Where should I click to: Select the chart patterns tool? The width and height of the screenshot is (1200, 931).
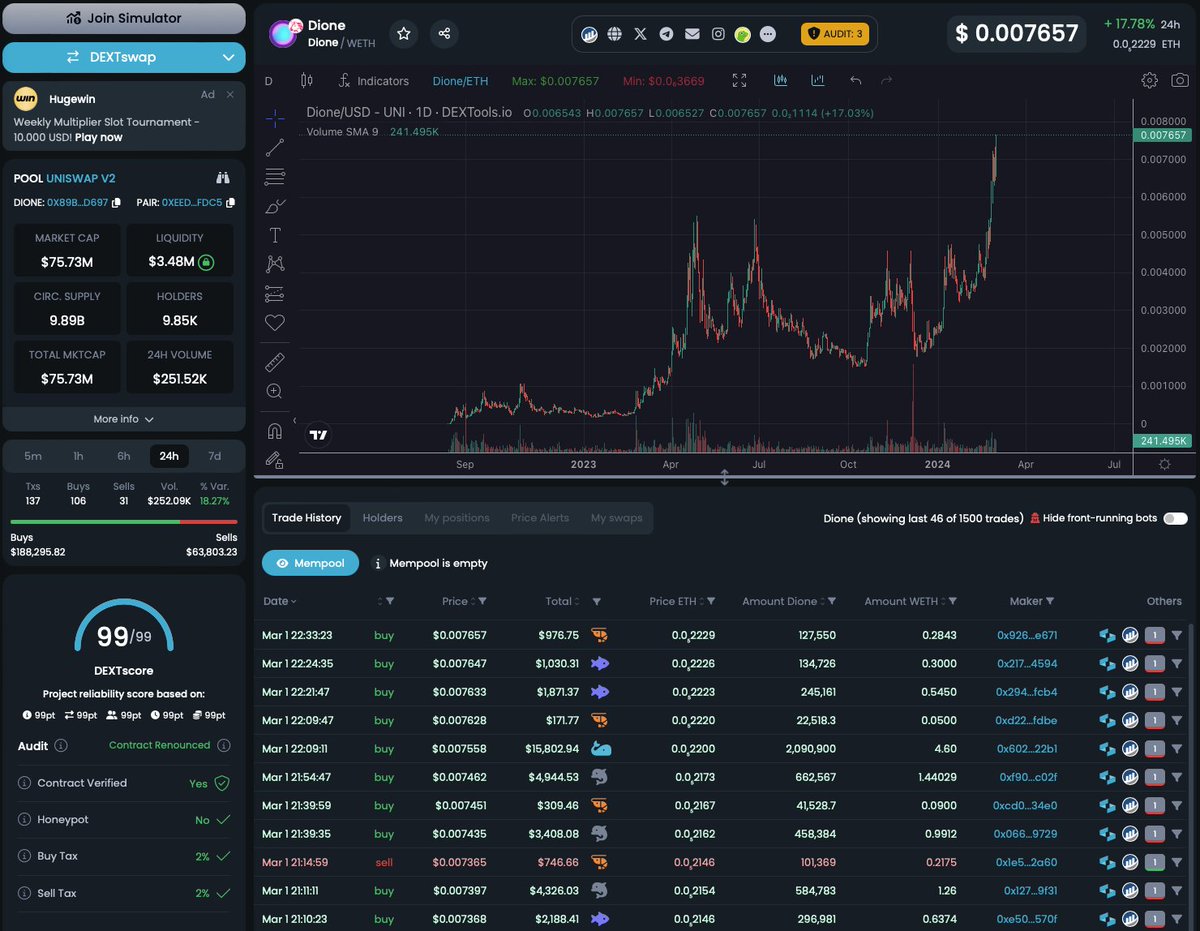click(x=275, y=264)
